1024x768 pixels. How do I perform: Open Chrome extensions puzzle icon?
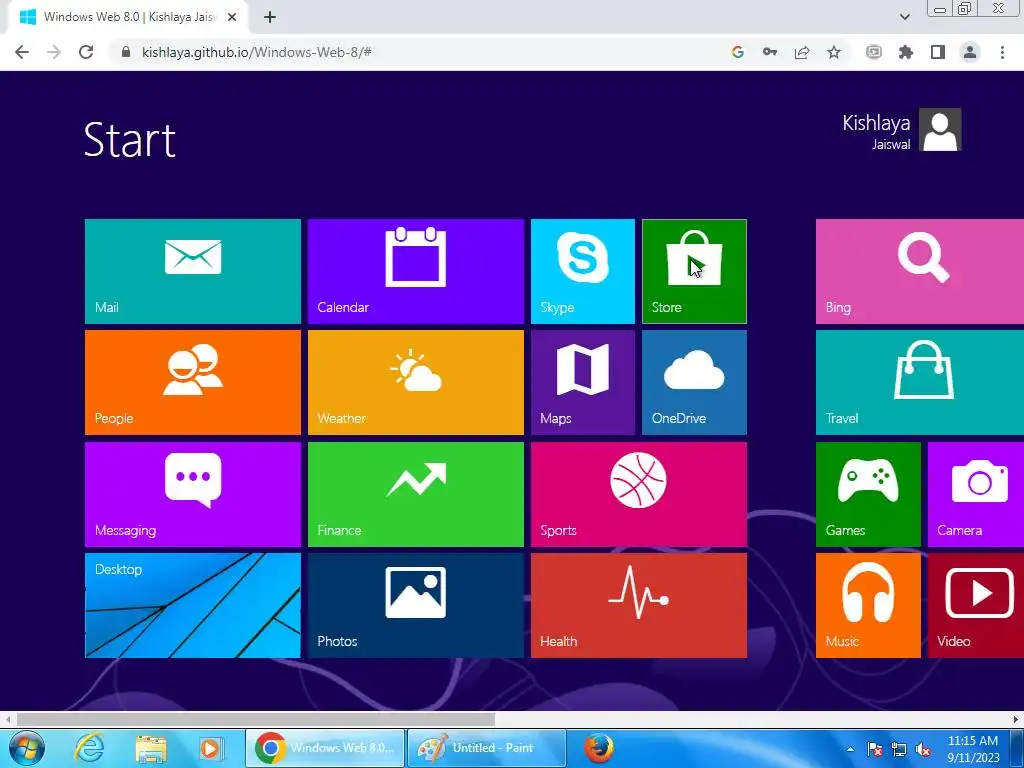coord(906,52)
